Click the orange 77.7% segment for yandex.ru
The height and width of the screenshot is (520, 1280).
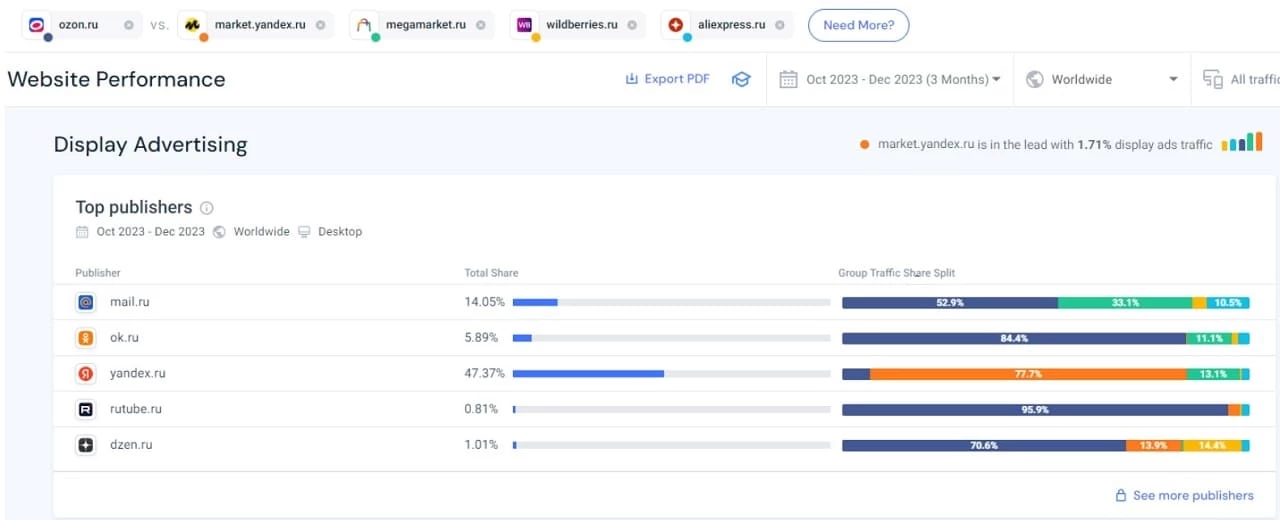coord(1027,374)
